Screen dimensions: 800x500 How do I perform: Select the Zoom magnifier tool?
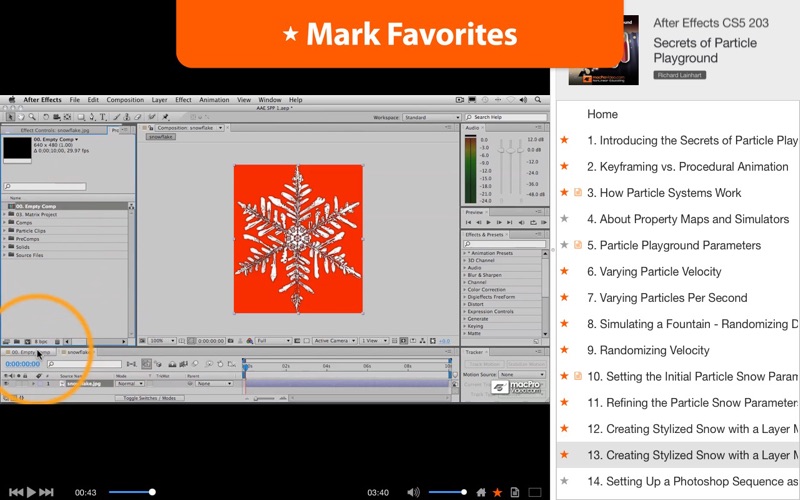(32, 117)
